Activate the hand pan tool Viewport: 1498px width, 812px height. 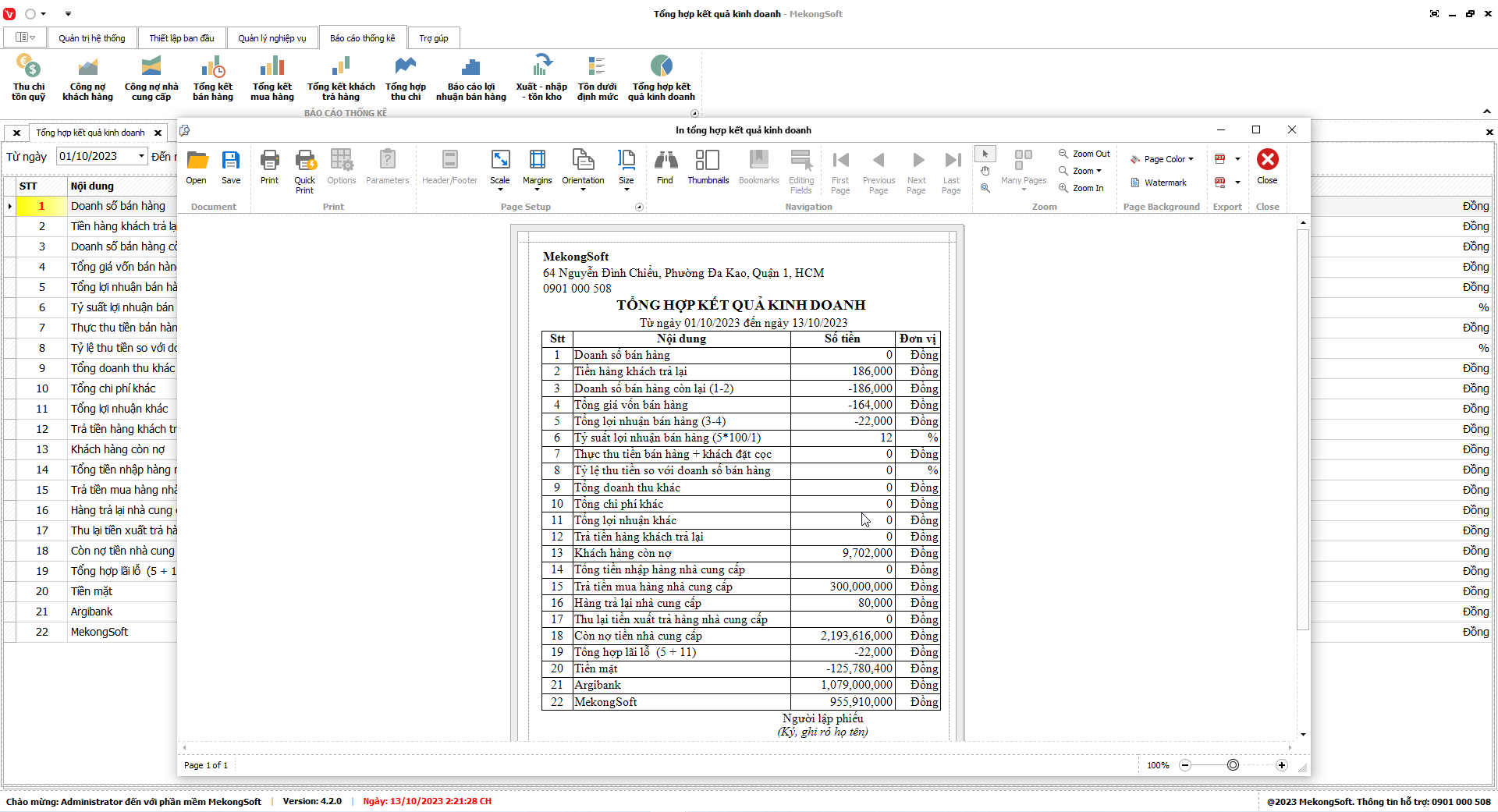985,171
